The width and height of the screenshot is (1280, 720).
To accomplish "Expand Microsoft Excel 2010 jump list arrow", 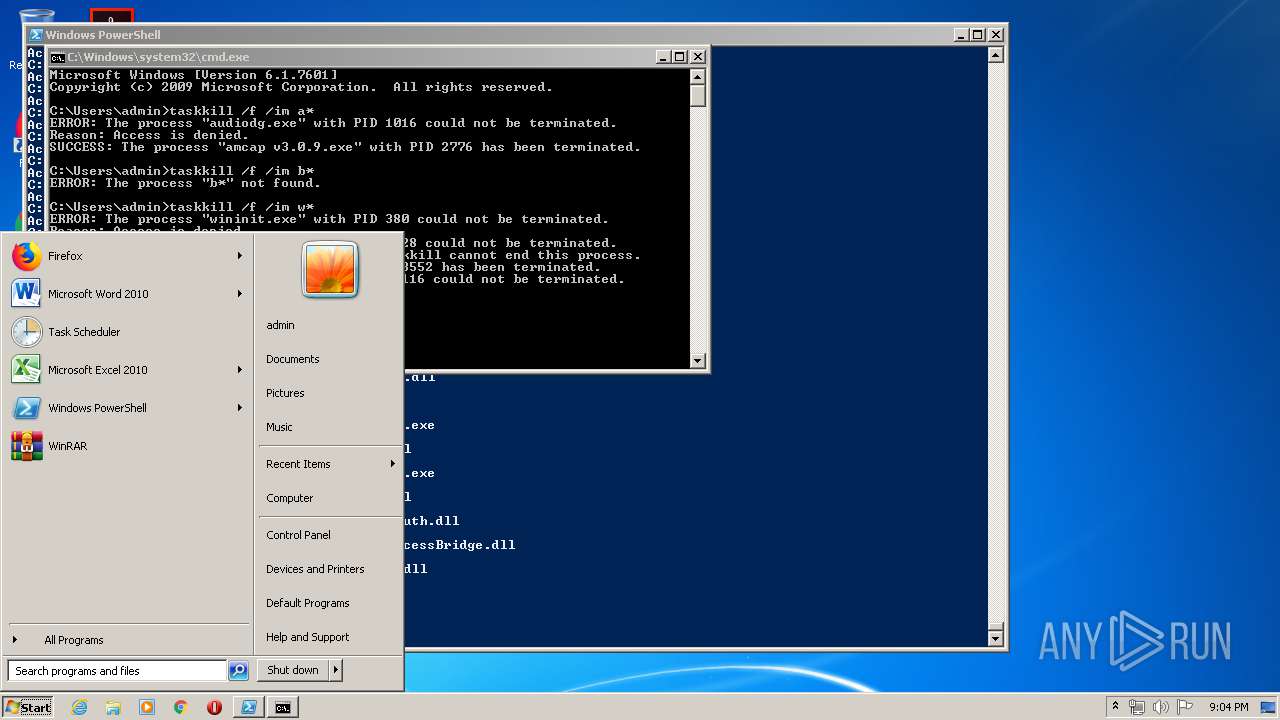I will pyautogui.click(x=240, y=370).
